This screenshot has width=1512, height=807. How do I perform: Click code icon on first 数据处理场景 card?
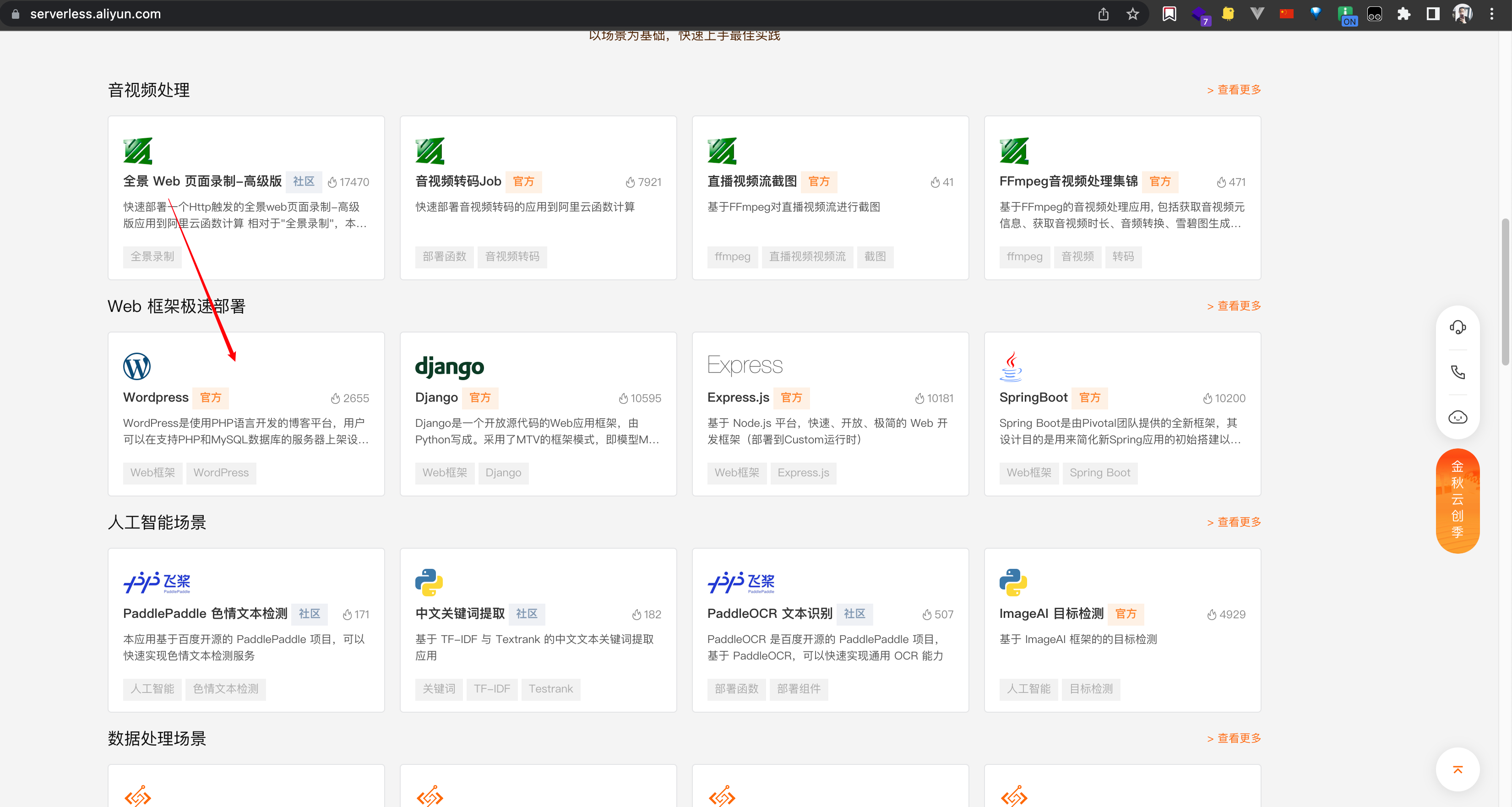(138, 796)
